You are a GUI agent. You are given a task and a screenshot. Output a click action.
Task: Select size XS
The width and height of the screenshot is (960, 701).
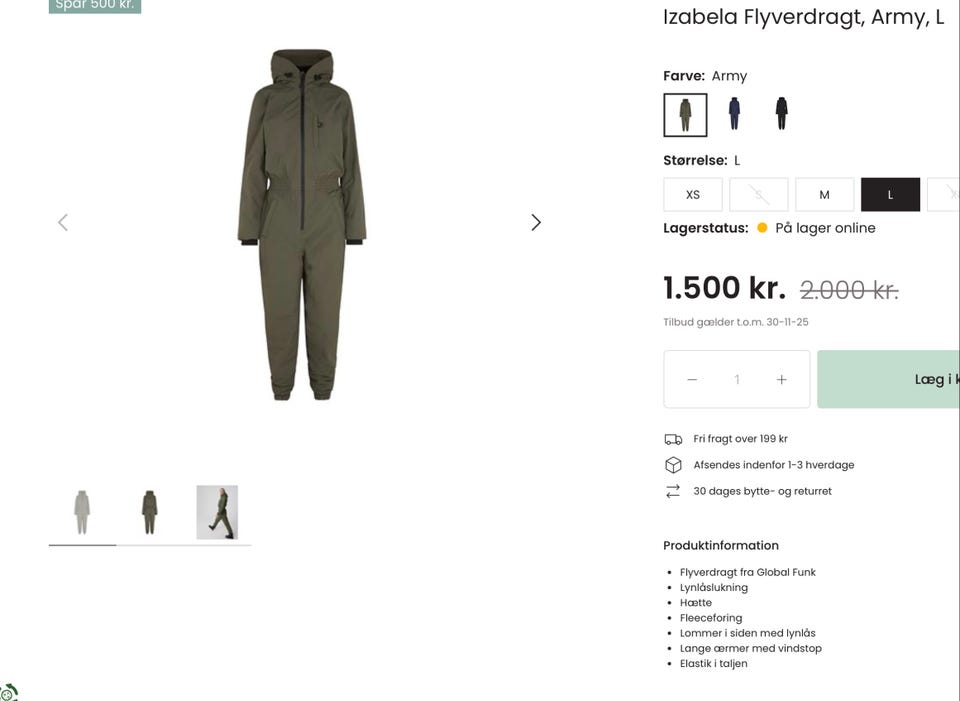point(693,195)
